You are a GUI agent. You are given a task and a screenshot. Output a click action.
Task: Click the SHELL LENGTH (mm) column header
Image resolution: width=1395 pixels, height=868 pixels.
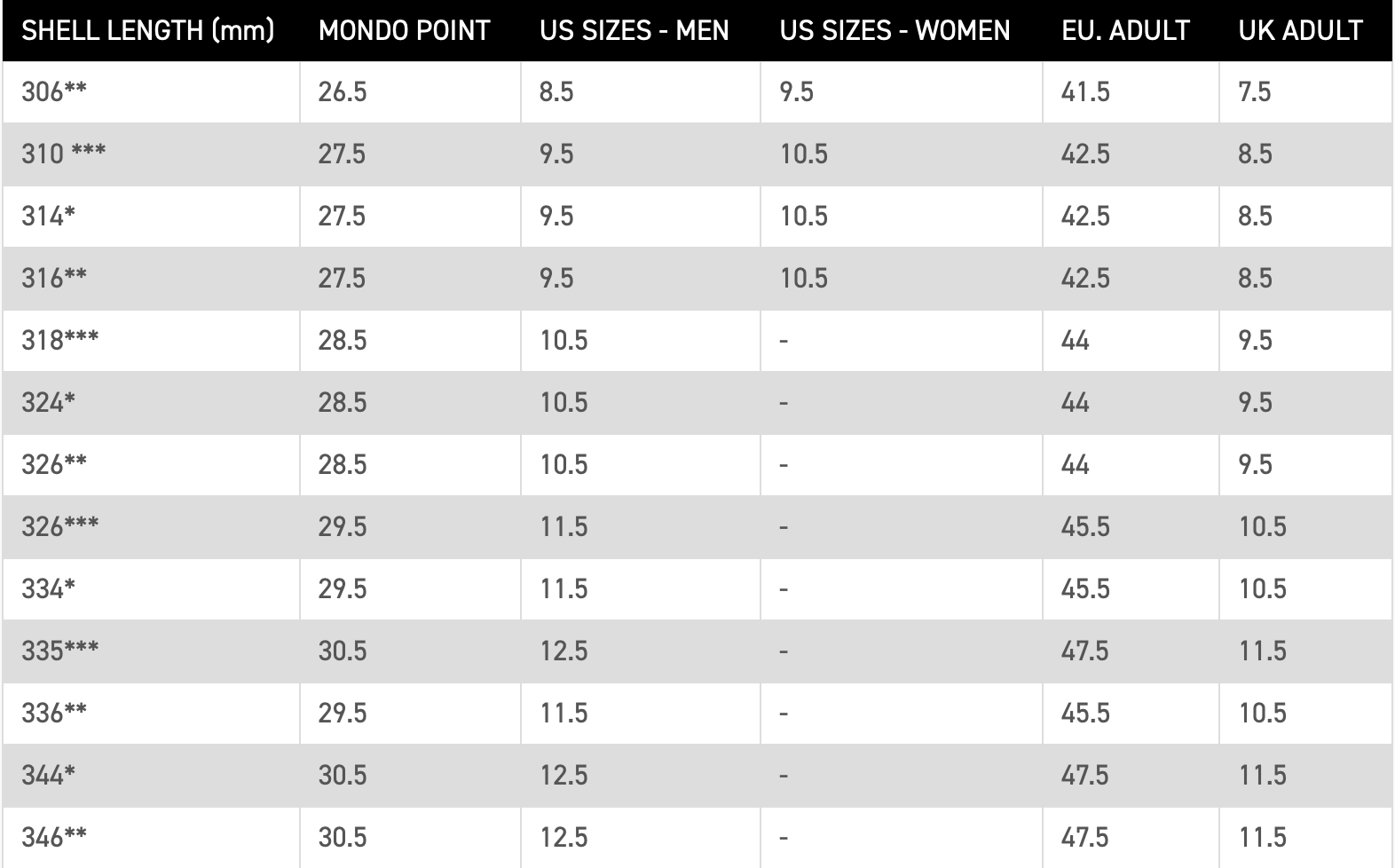point(148,31)
